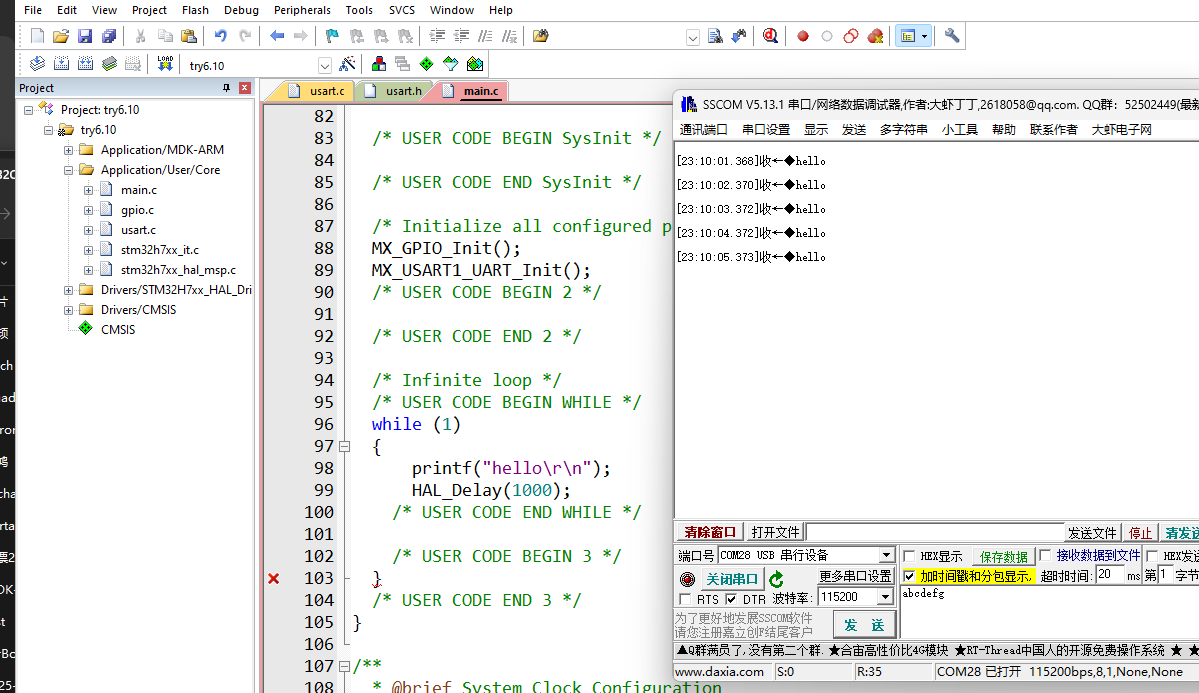Open the 端口号 COM28 port dropdown
1199x693 pixels.
[885, 555]
